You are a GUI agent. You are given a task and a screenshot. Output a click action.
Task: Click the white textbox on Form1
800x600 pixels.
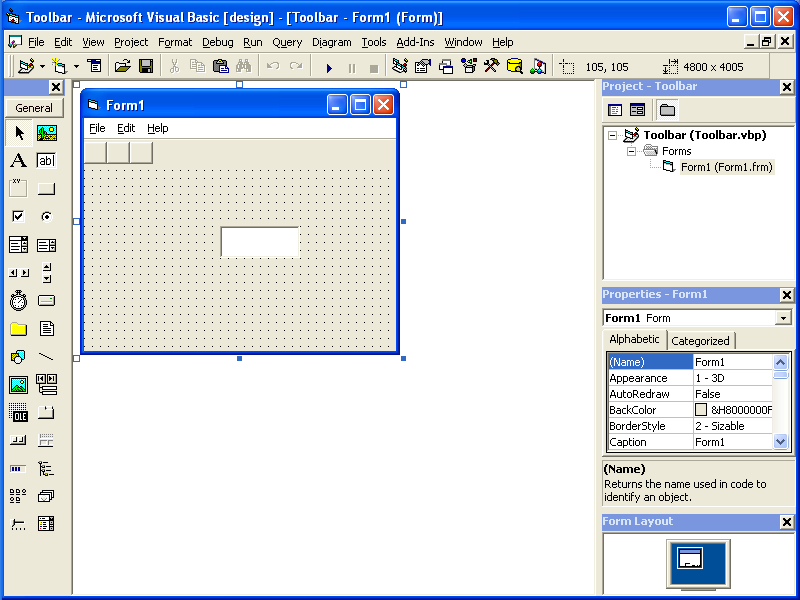260,242
